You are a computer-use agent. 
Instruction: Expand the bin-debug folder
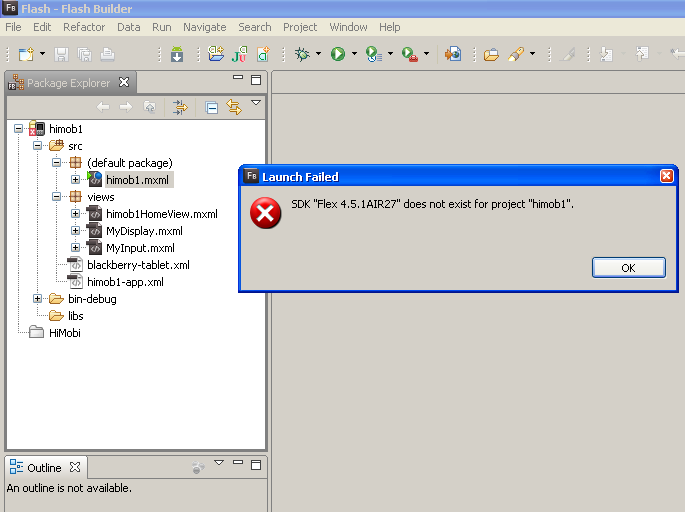(38, 299)
